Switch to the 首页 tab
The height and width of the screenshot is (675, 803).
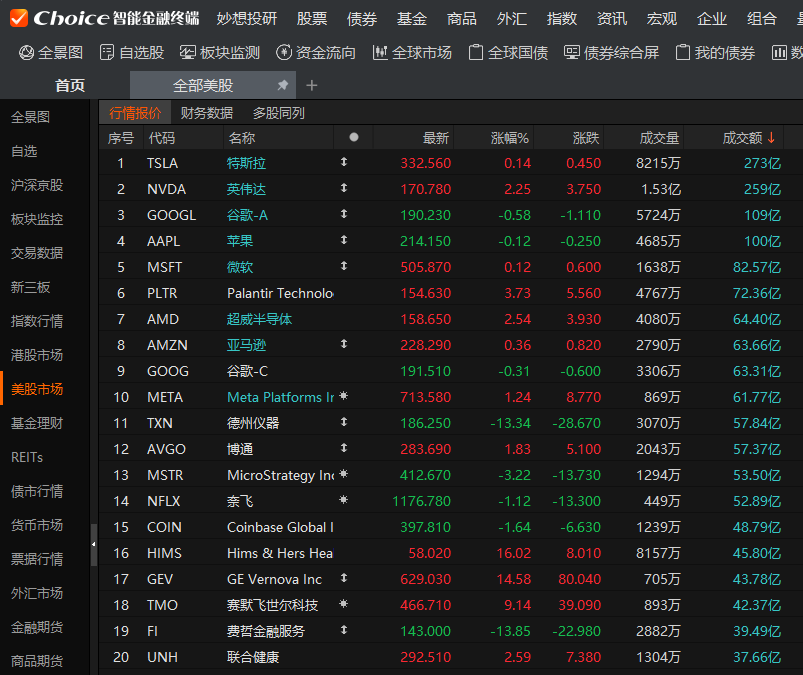point(70,86)
